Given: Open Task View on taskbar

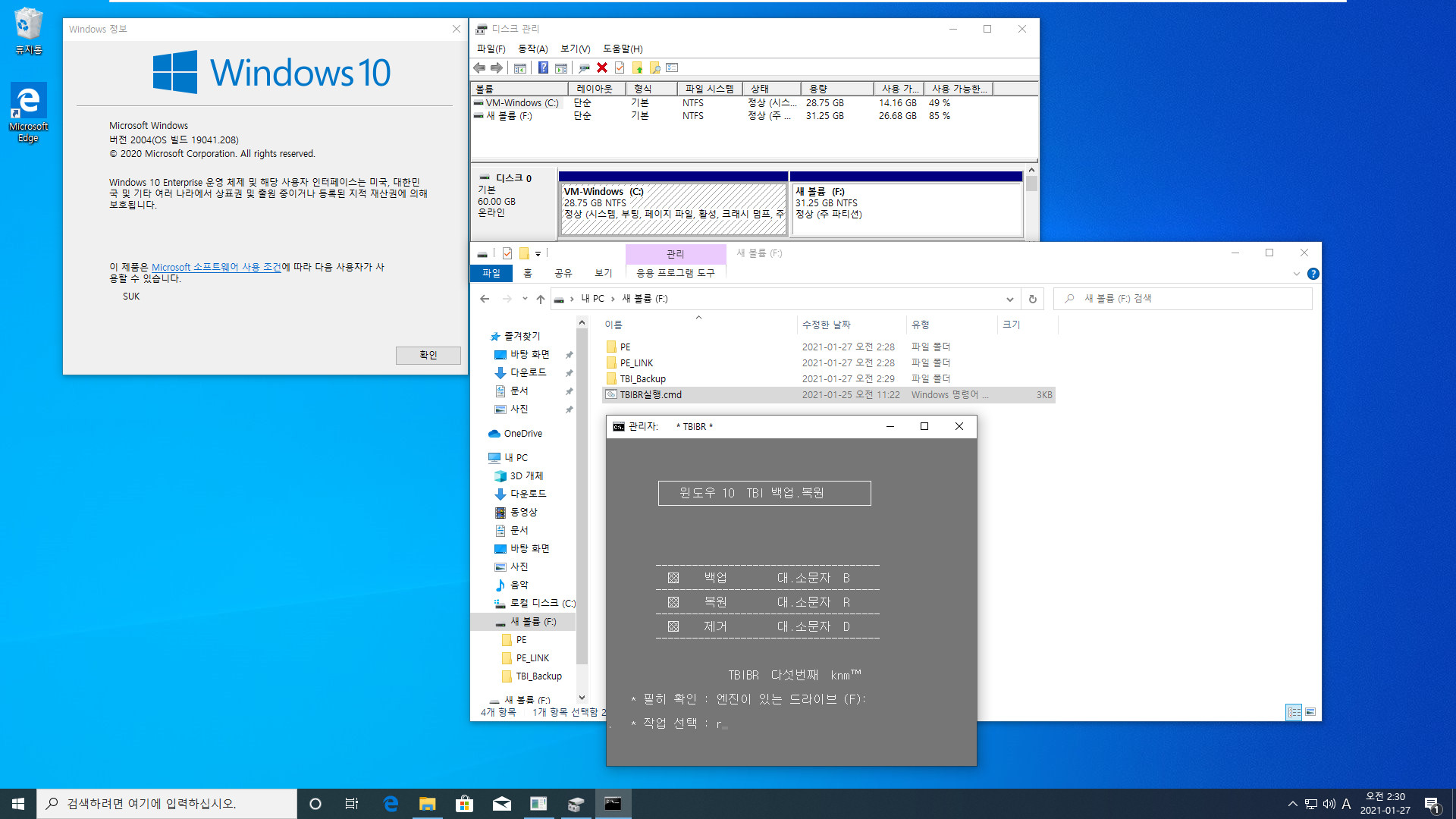Looking at the screenshot, I should (x=352, y=804).
